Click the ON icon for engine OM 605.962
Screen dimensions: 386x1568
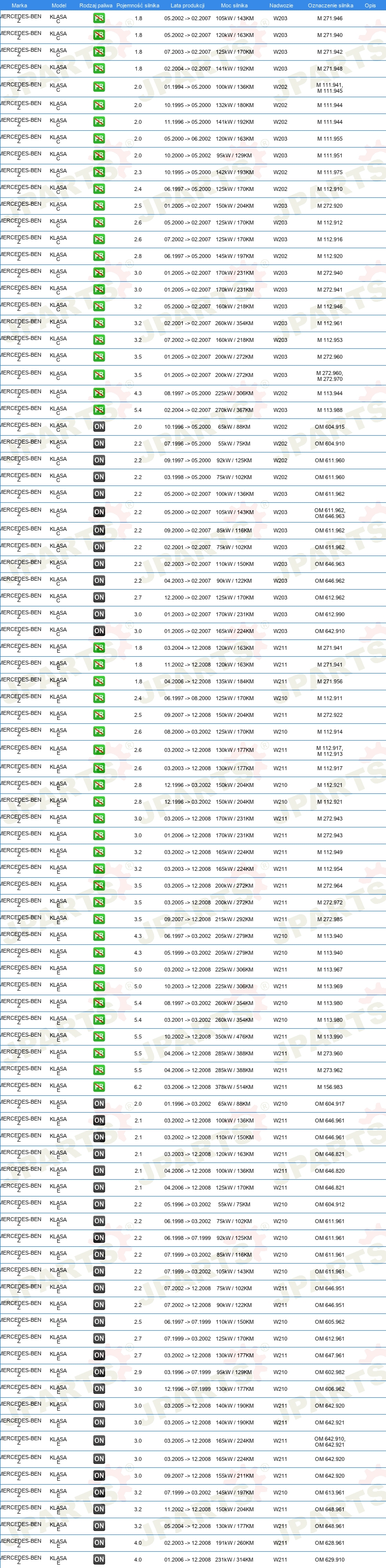(99, 1321)
